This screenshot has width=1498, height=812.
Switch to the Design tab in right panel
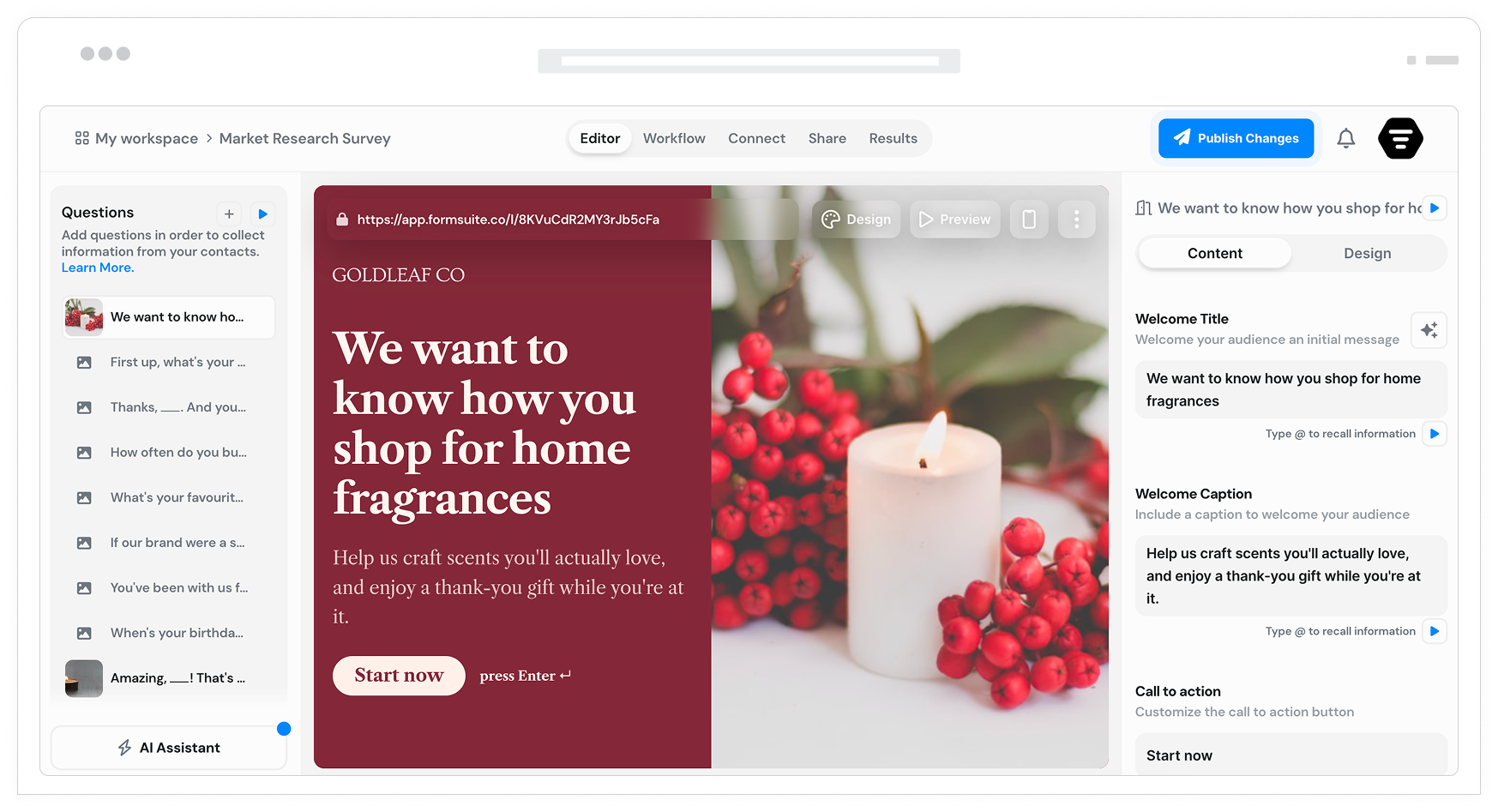(1367, 253)
